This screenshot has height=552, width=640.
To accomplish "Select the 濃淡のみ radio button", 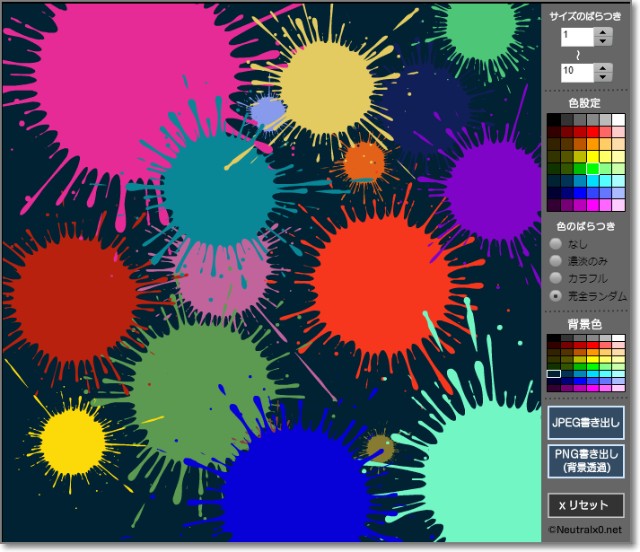I will [x=555, y=261].
